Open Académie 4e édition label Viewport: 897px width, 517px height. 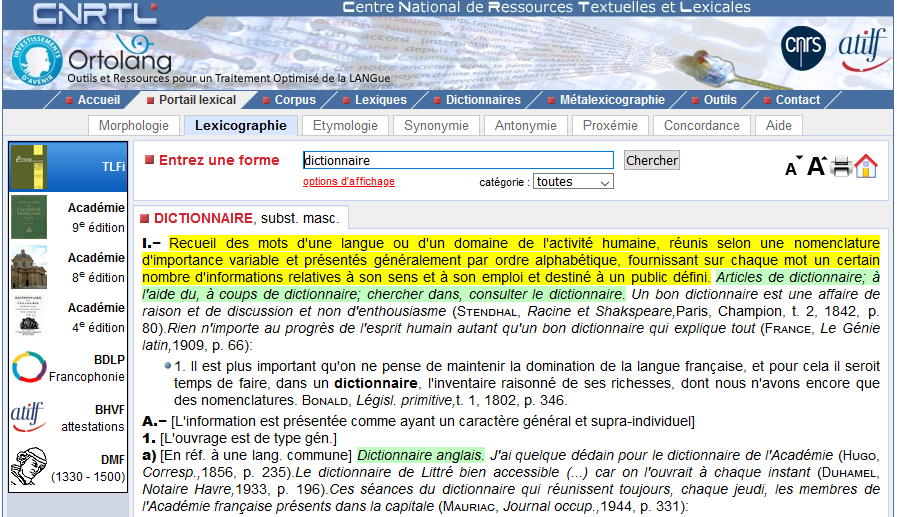coord(97,317)
